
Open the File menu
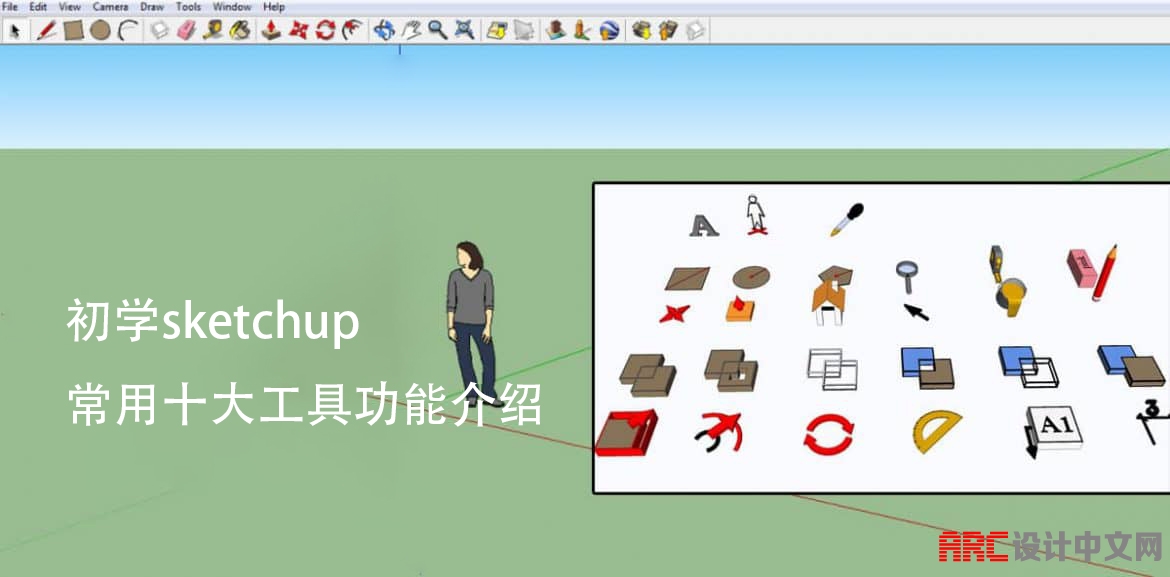point(10,7)
